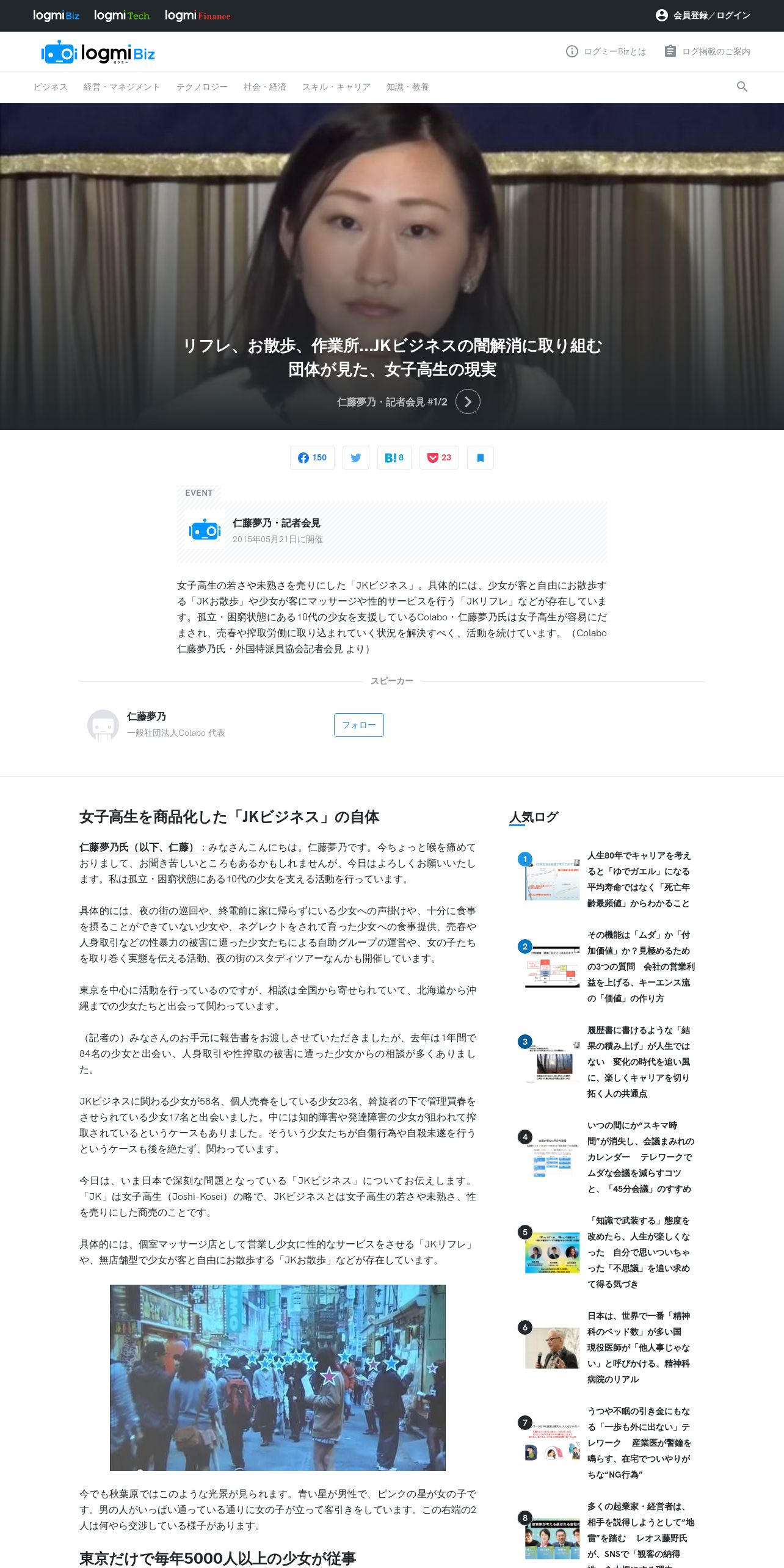
Task: Open ranked article 2 thumbnail
Action: click(x=552, y=967)
